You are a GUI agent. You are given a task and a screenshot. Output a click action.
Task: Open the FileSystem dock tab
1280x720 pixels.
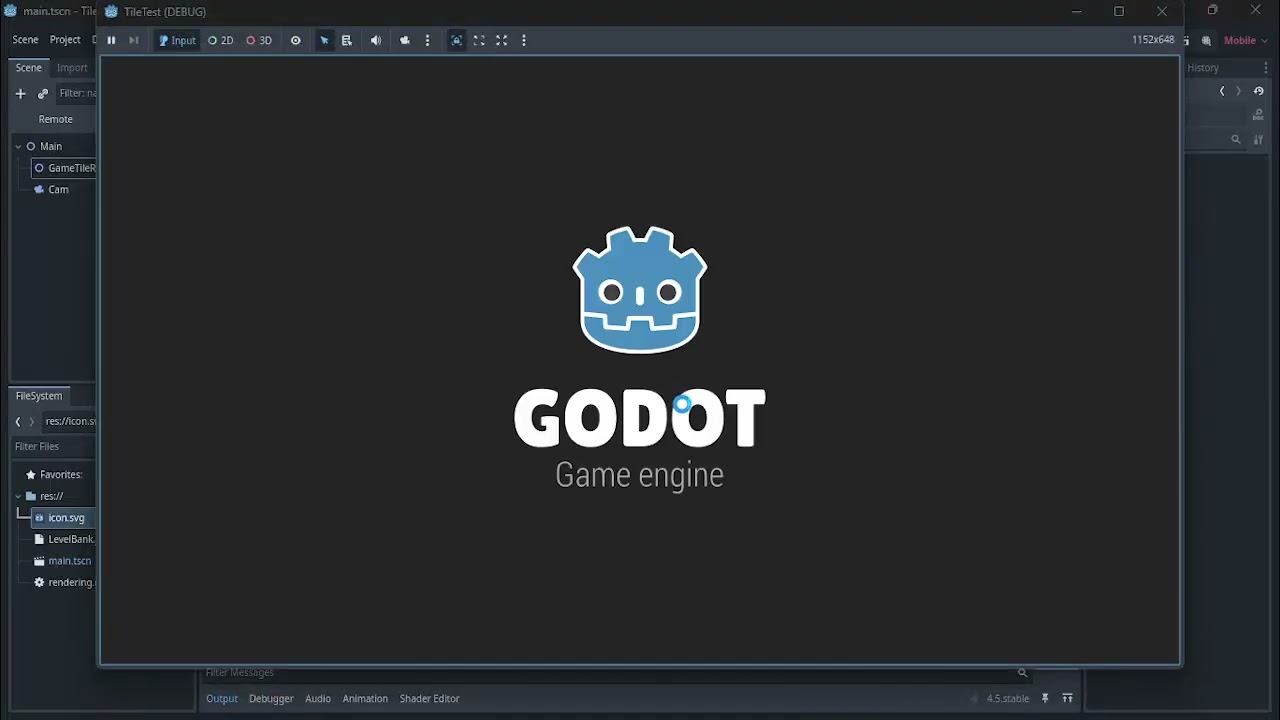(39, 396)
